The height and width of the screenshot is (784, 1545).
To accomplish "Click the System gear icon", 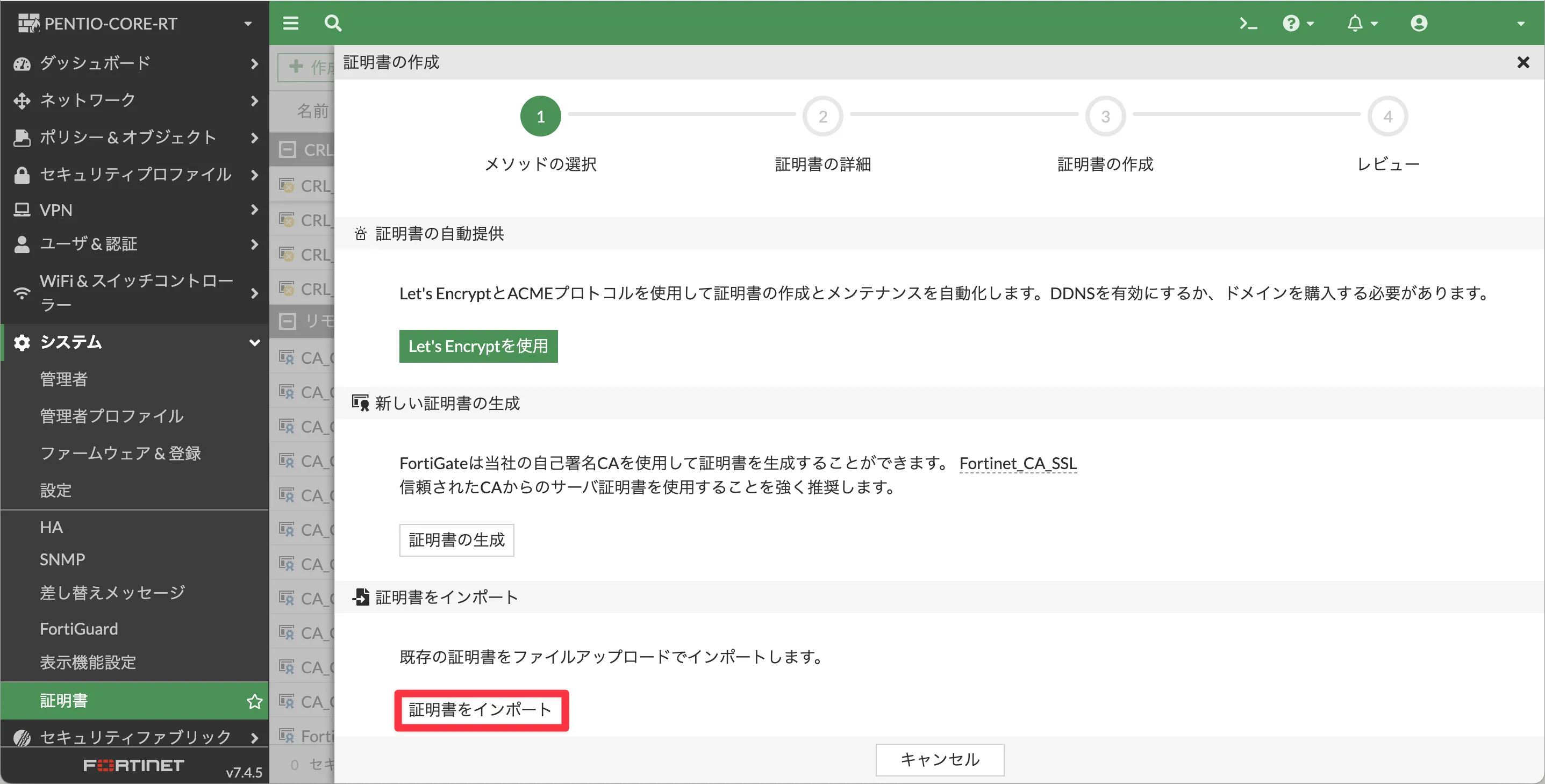I will pos(22,342).
